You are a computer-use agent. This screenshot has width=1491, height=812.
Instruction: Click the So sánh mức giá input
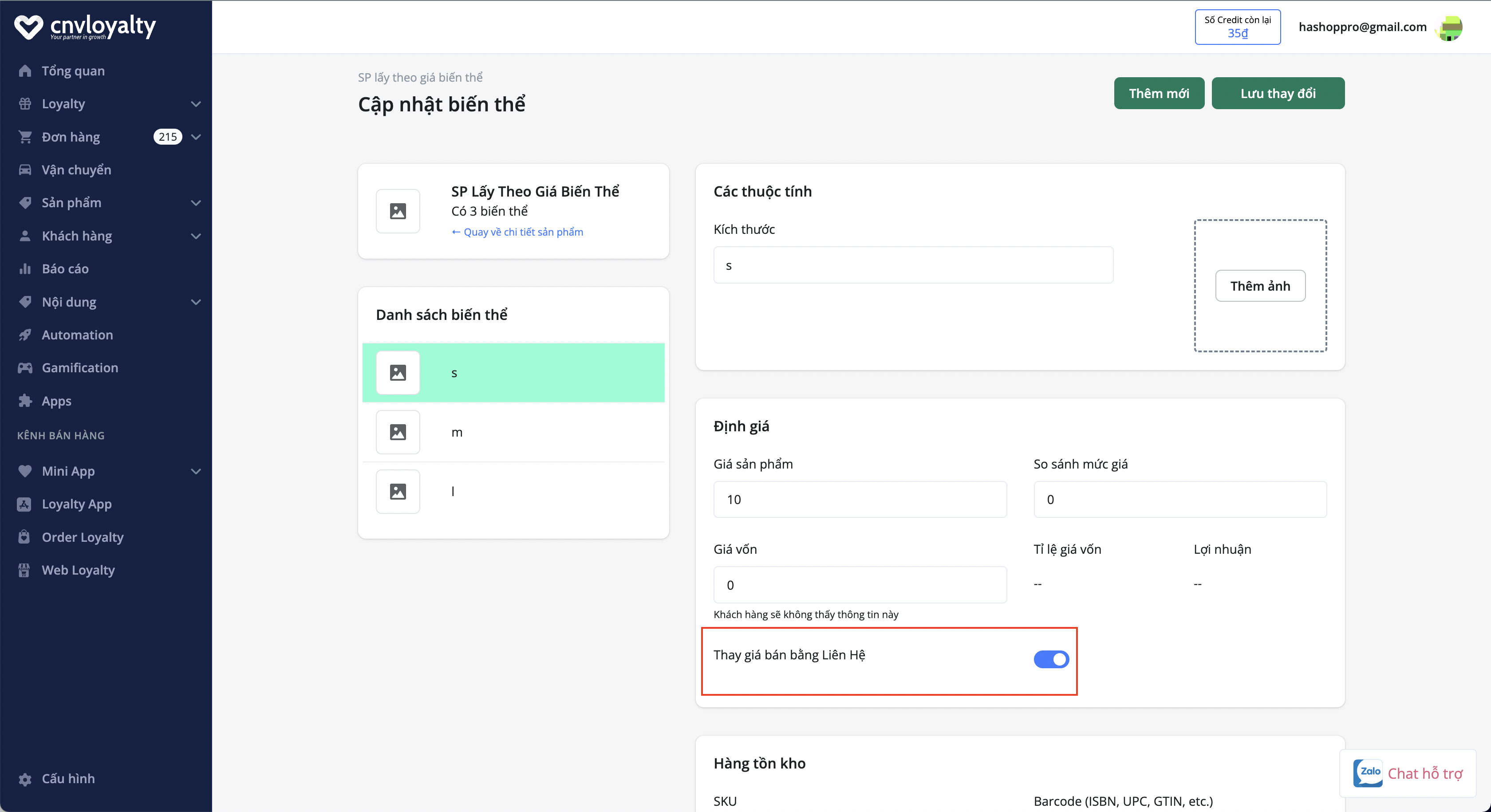click(1180, 500)
